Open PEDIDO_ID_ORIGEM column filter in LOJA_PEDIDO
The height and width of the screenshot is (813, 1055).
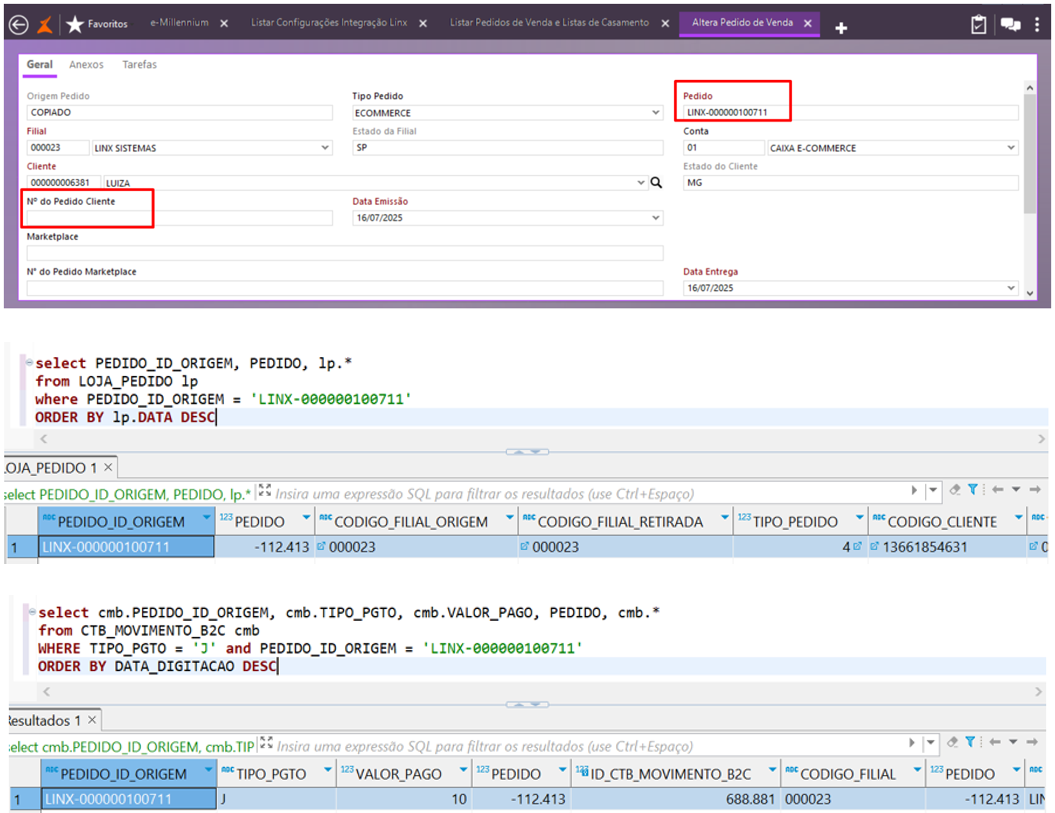click(206, 518)
